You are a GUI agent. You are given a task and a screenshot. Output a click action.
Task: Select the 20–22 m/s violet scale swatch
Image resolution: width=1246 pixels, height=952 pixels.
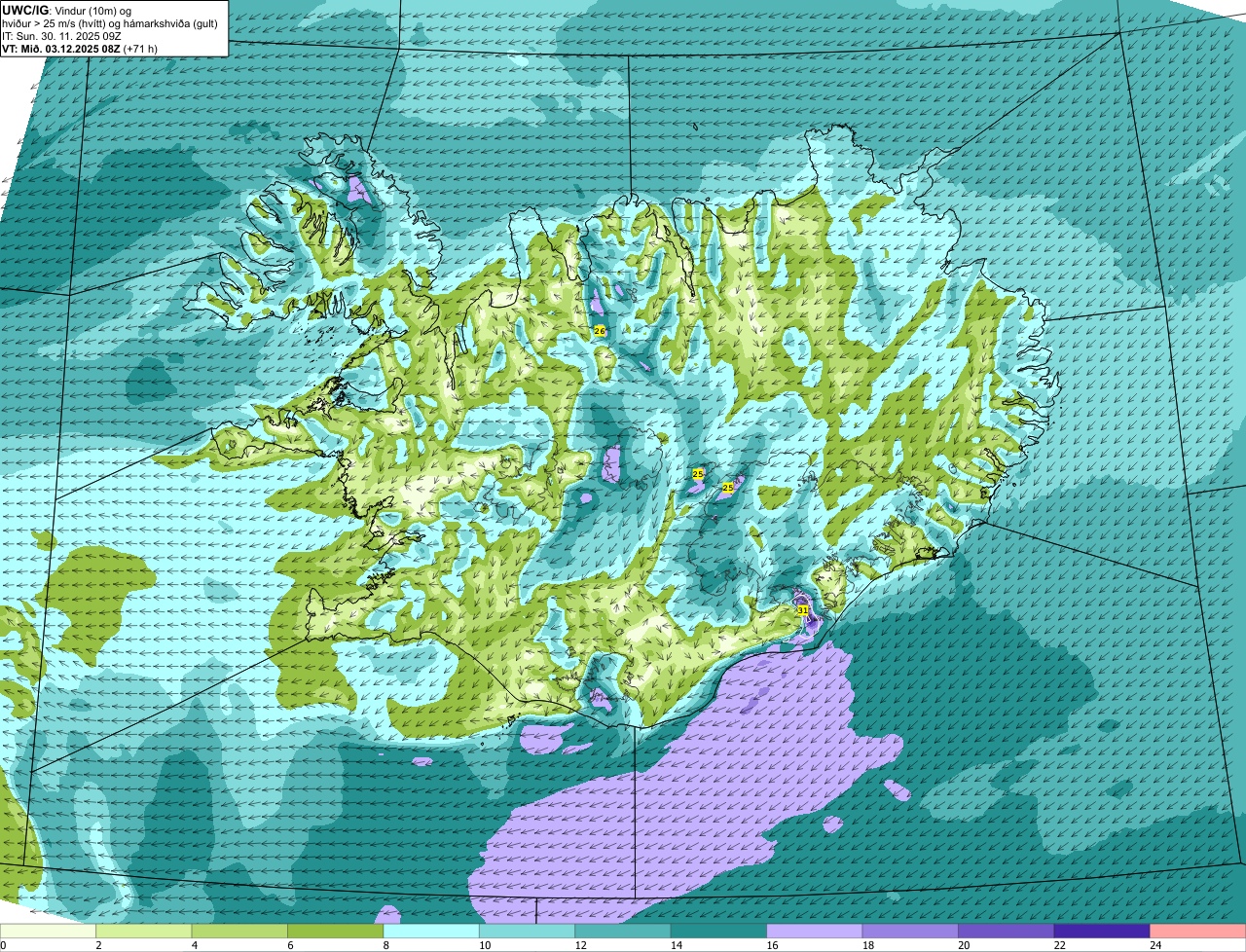click(1007, 931)
